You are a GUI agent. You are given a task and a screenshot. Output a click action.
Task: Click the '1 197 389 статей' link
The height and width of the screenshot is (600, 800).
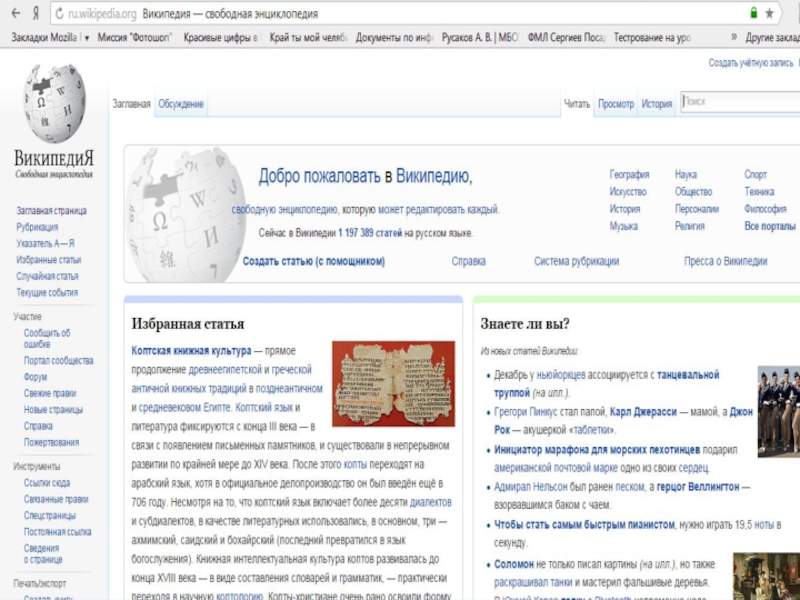pyautogui.click(x=370, y=233)
